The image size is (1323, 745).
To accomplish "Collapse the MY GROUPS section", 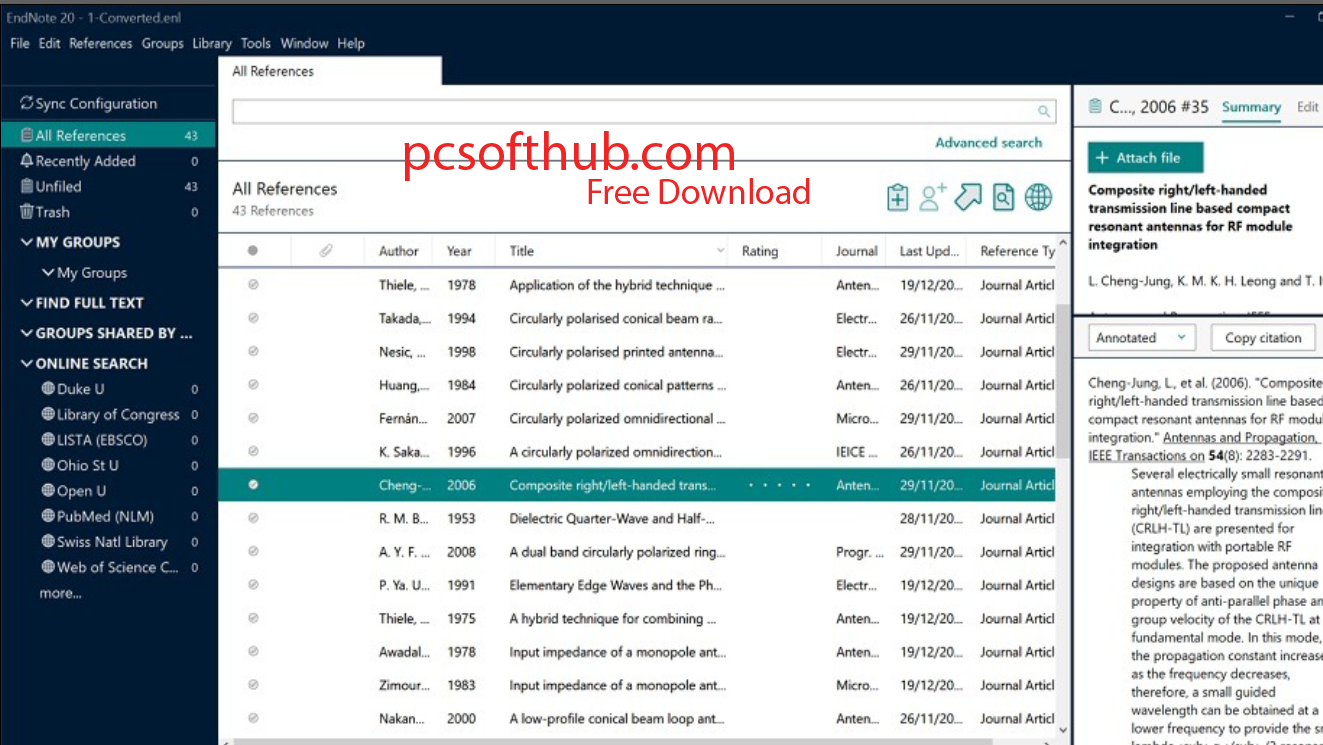I will coord(27,242).
